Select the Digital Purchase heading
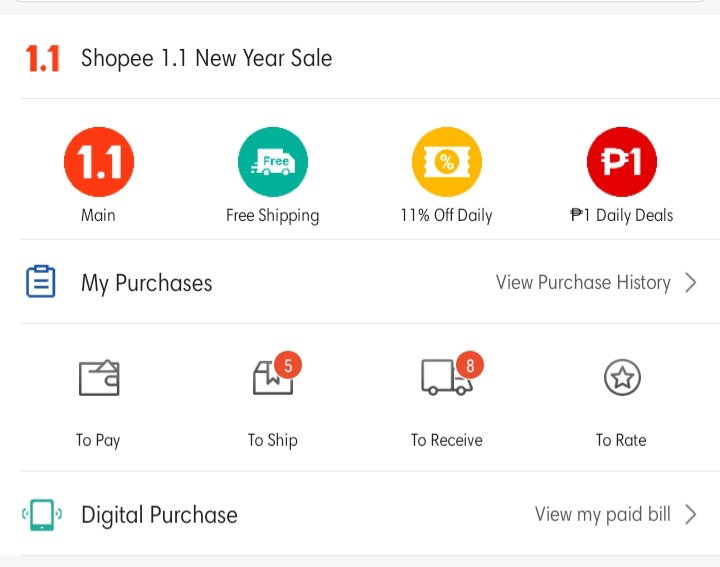 point(159,515)
